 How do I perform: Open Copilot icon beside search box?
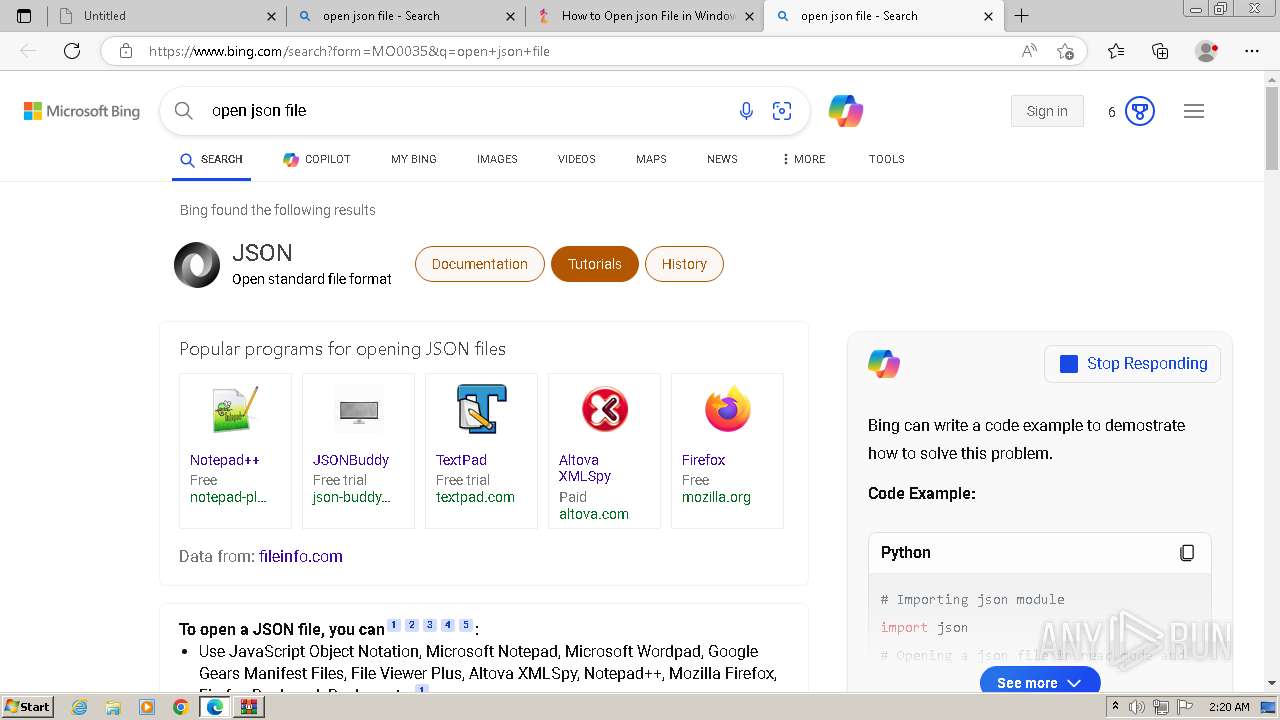pyautogui.click(x=846, y=111)
